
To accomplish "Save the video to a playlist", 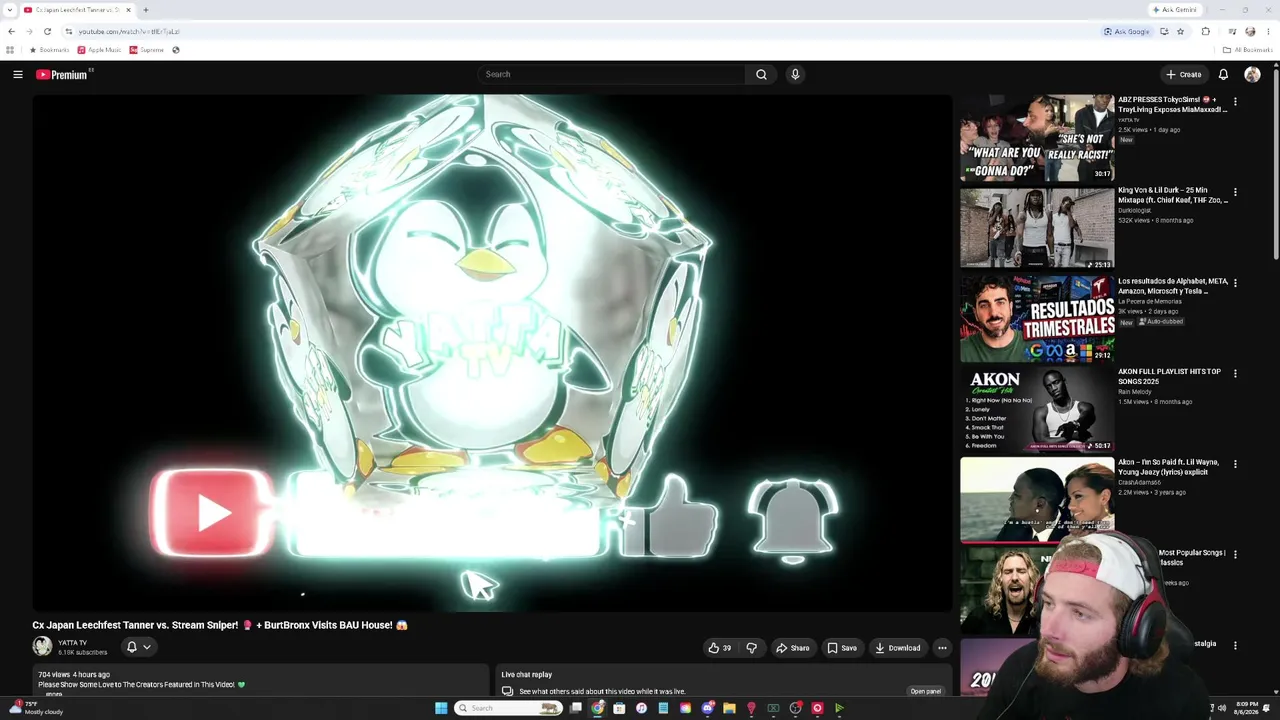I will tap(842, 648).
